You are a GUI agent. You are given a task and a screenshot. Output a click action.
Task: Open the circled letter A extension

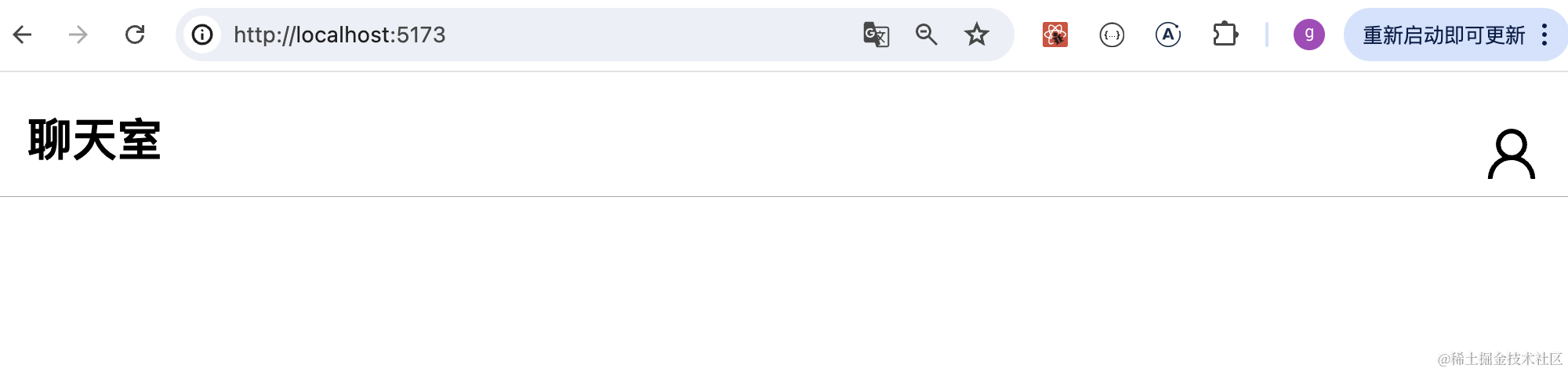coord(1168,35)
